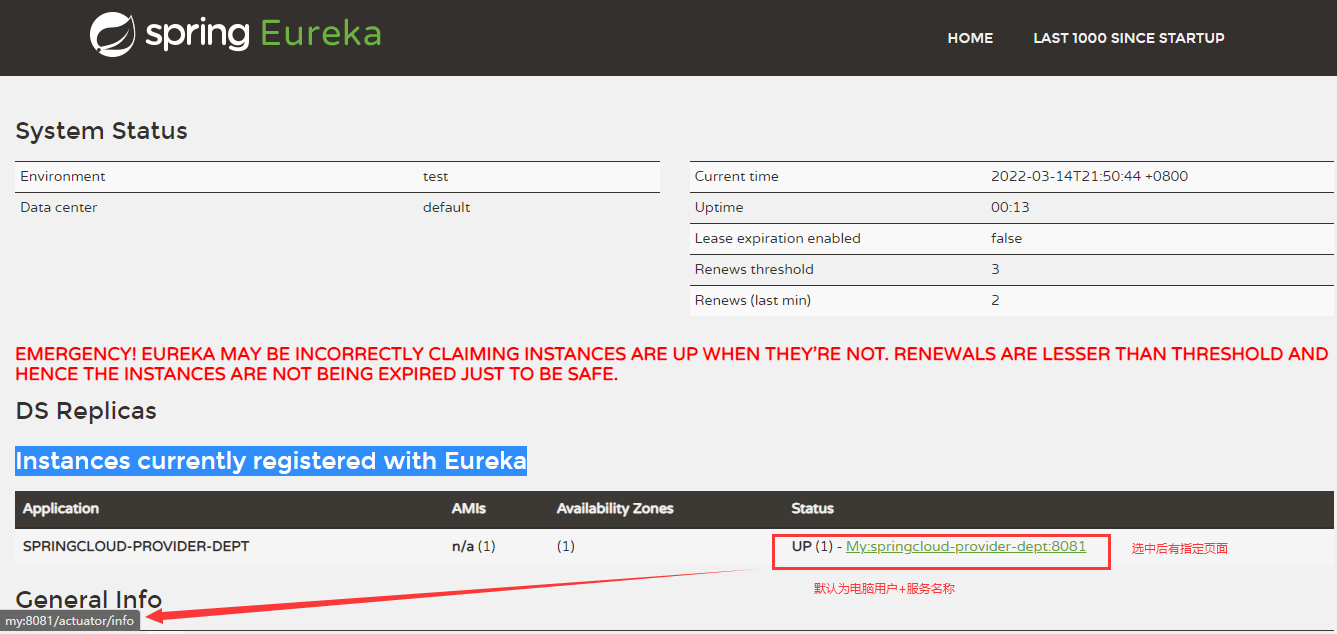Click the DS Replicas heading
This screenshot has height=634, width=1337.
86,411
